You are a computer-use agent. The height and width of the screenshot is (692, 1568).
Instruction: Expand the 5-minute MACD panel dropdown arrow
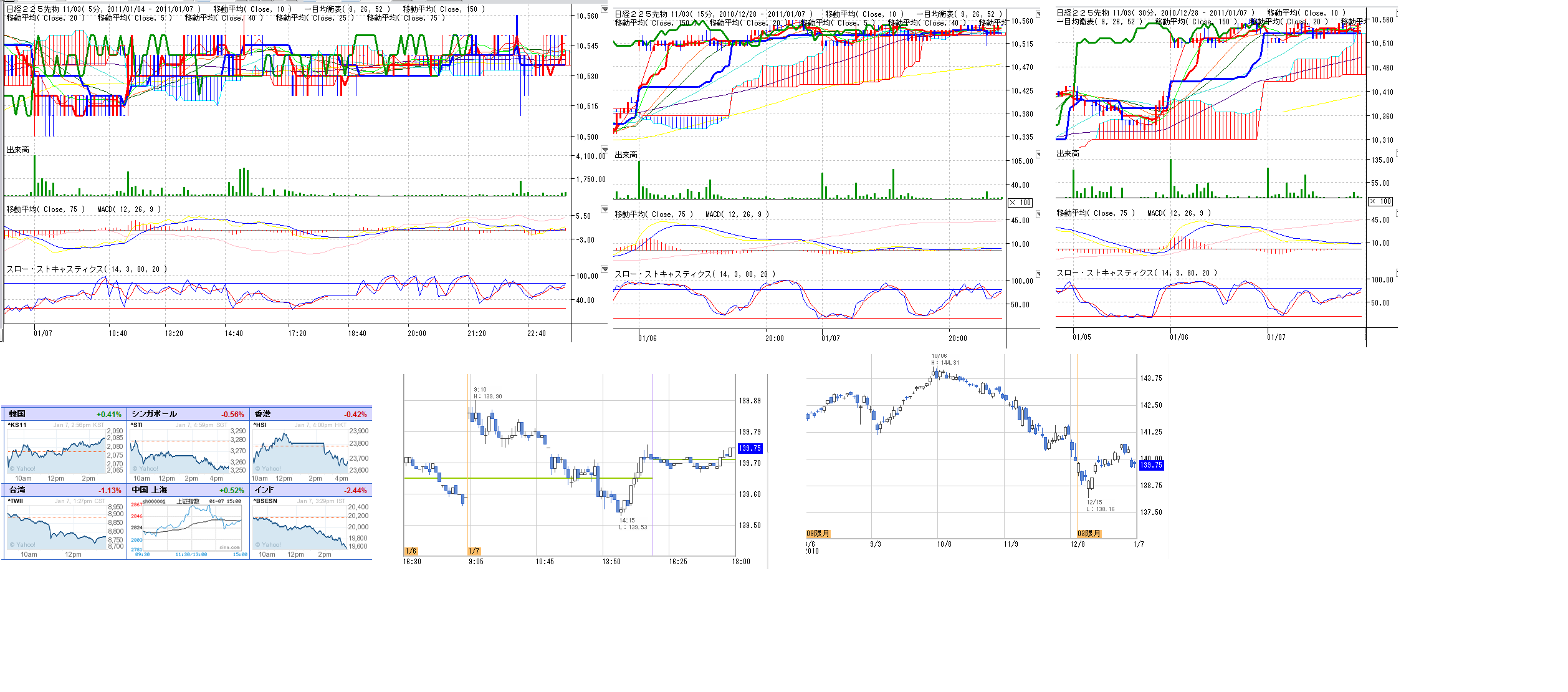(x=604, y=209)
